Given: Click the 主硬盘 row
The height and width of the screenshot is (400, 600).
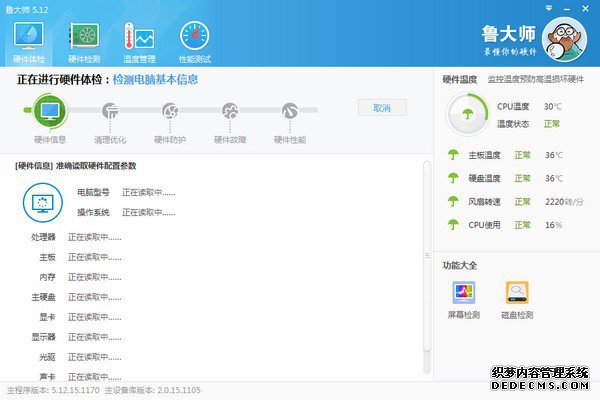Looking at the screenshot, I should tap(76, 297).
